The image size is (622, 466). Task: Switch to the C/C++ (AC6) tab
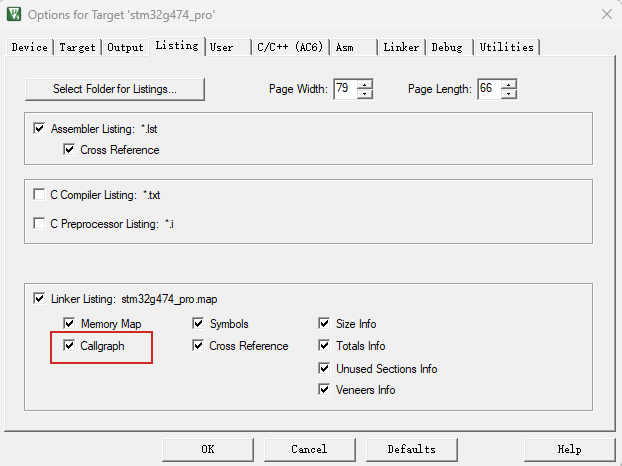290,47
